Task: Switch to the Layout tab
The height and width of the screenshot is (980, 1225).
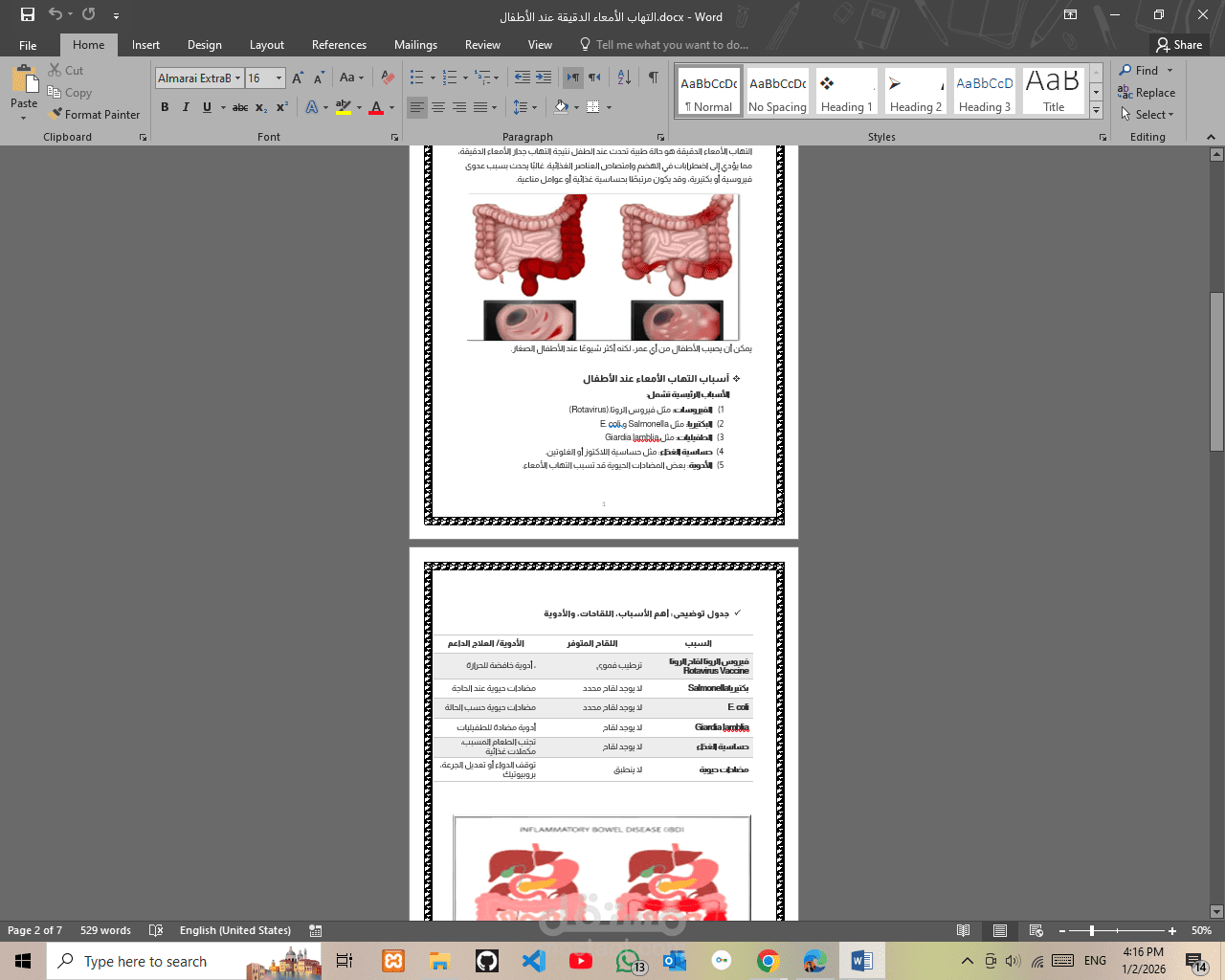Action: 266,45
